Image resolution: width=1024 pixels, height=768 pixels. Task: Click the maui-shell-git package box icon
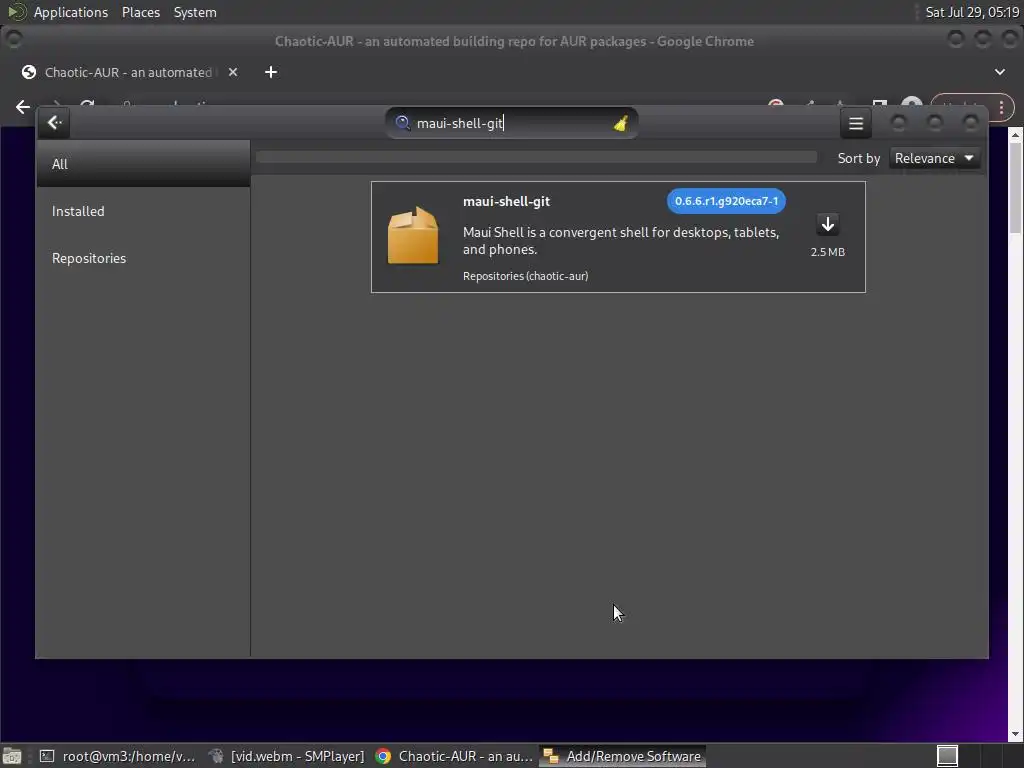click(x=413, y=236)
